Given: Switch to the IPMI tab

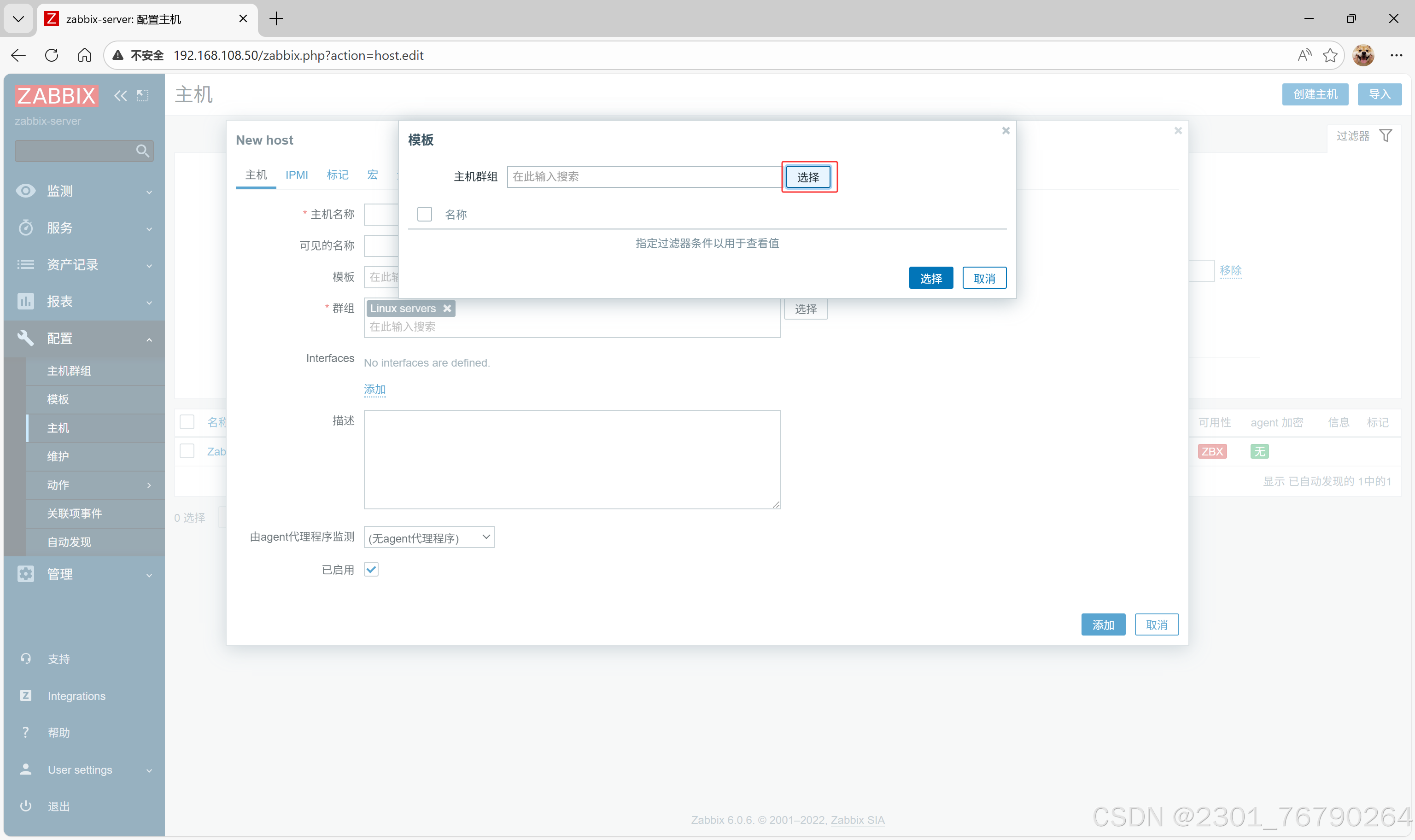Looking at the screenshot, I should tap(297, 175).
